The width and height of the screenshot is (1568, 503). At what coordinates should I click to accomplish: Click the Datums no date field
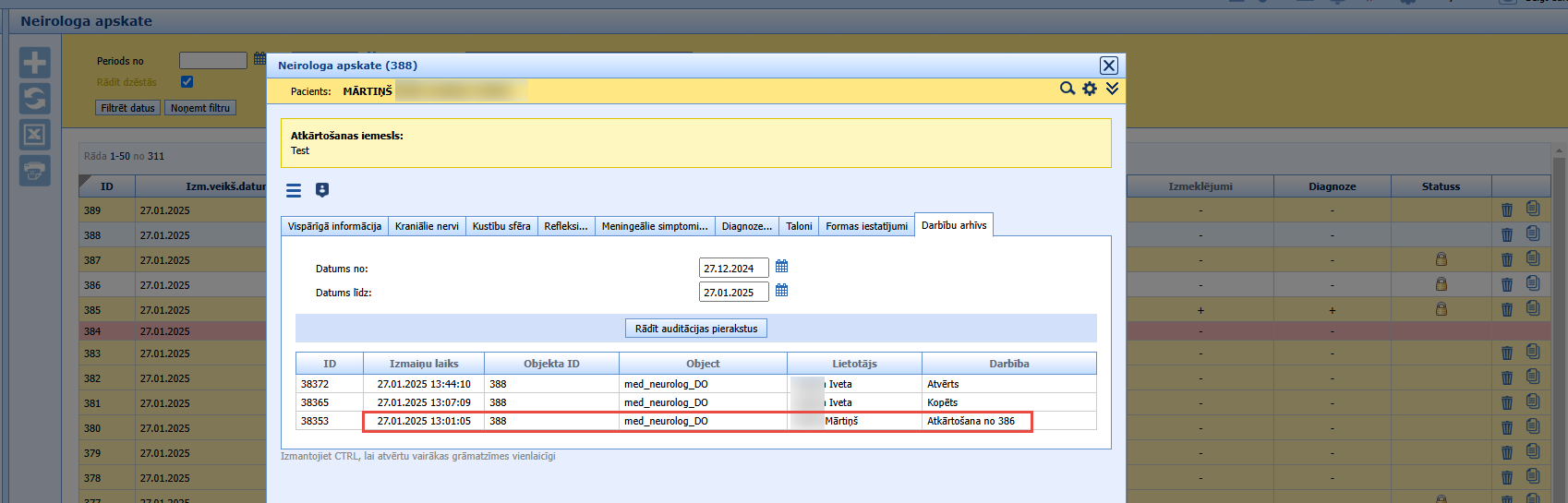click(x=734, y=269)
